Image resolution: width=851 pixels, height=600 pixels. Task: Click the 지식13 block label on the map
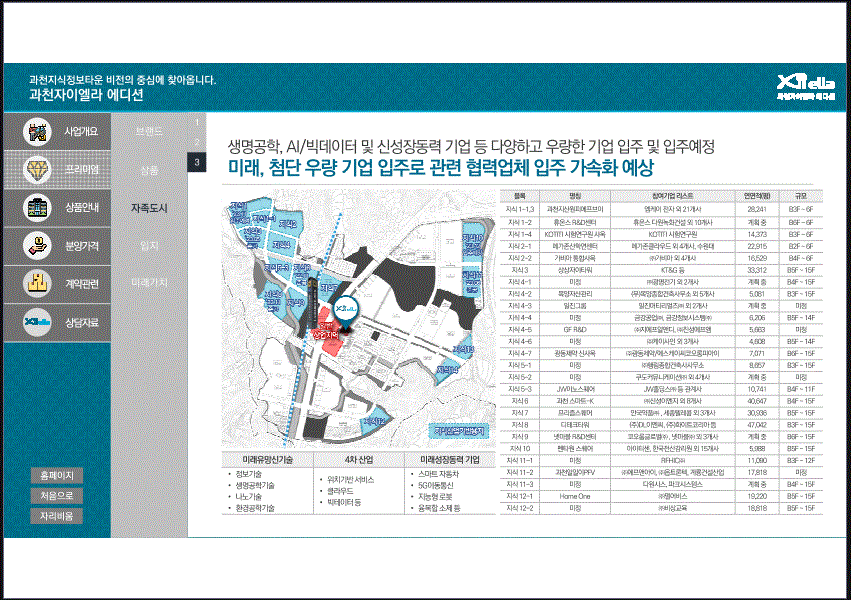(x=463, y=349)
